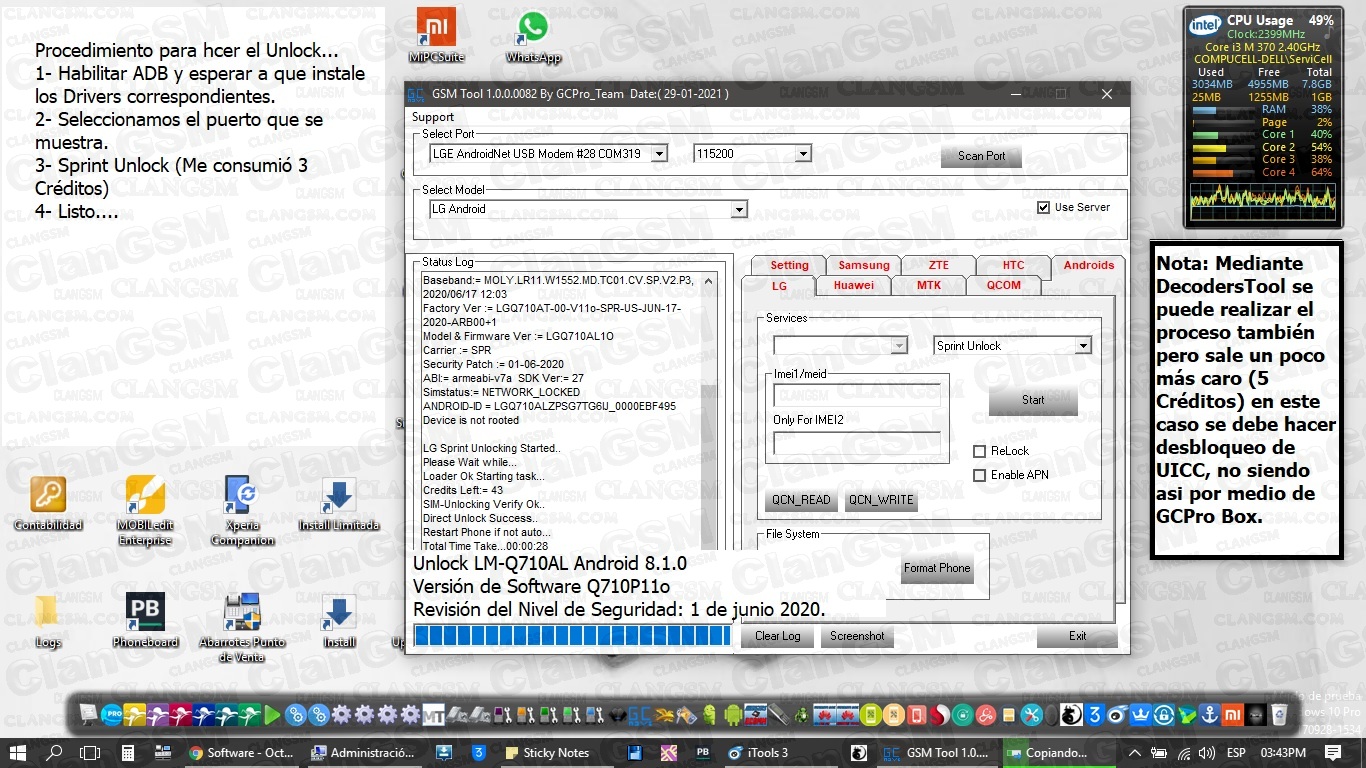The width and height of the screenshot is (1366, 768).
Task: Click the Format Phone button
Action: click(x=937, y=568)
